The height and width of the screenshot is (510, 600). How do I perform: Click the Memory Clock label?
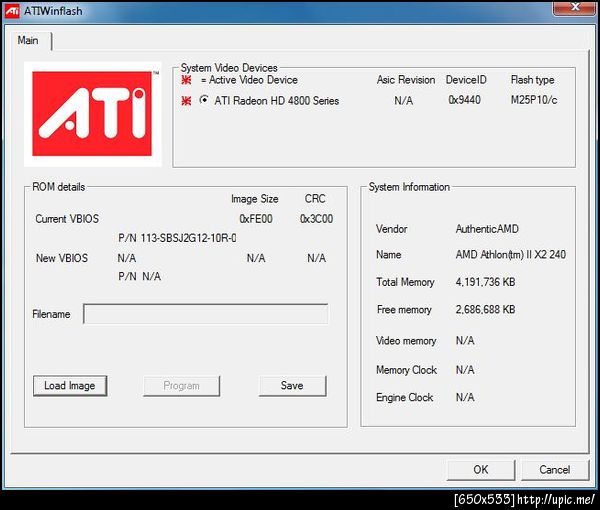406,370
